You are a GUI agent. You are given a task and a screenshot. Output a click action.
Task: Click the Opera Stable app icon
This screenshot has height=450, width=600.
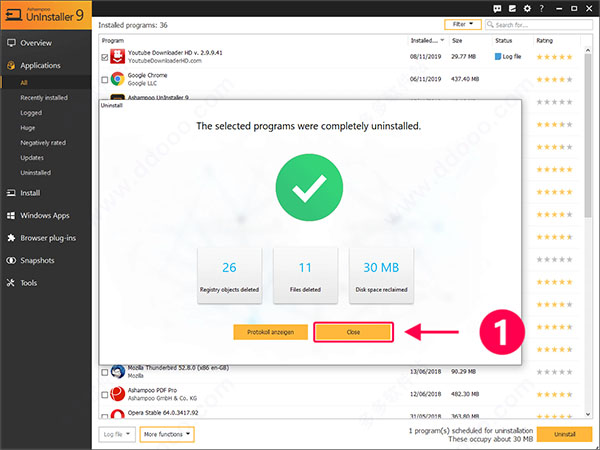click(x=117, y=414)
